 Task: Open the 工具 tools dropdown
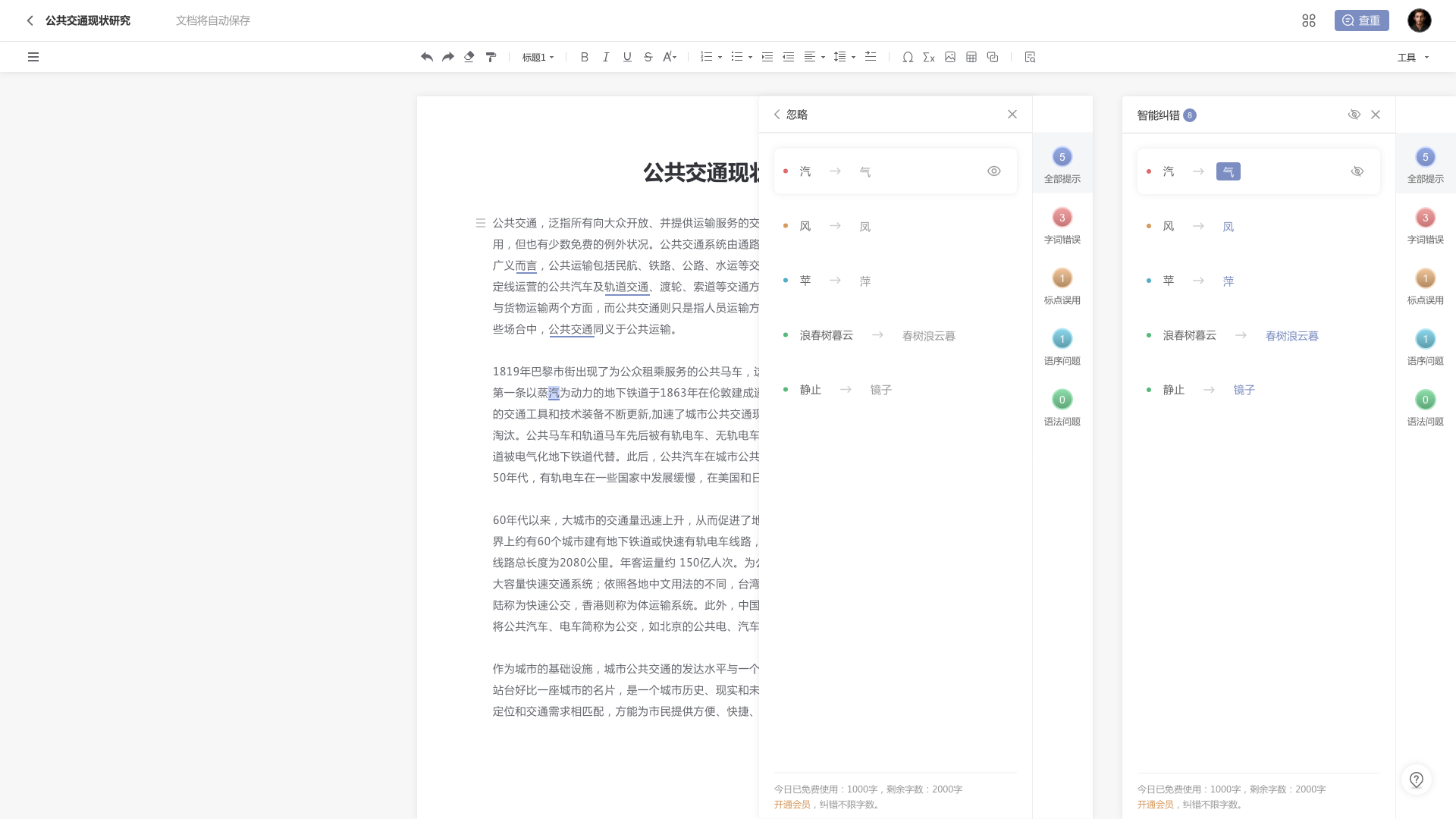point(1413,57)
